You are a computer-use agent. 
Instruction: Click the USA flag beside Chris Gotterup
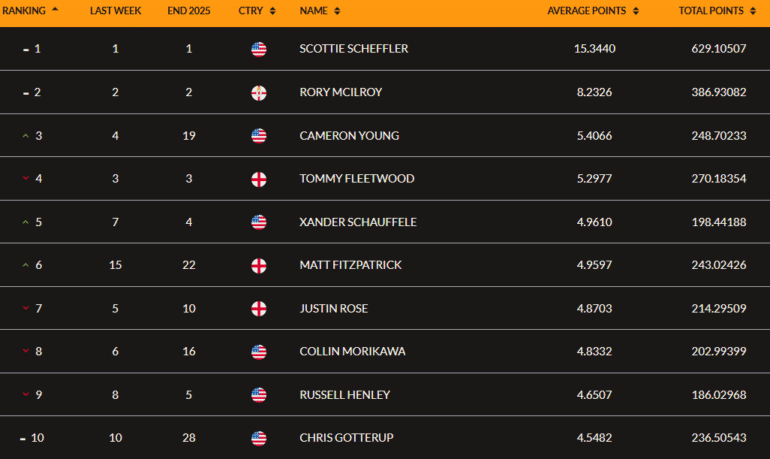pyautogui.click(x=259, y=438)
